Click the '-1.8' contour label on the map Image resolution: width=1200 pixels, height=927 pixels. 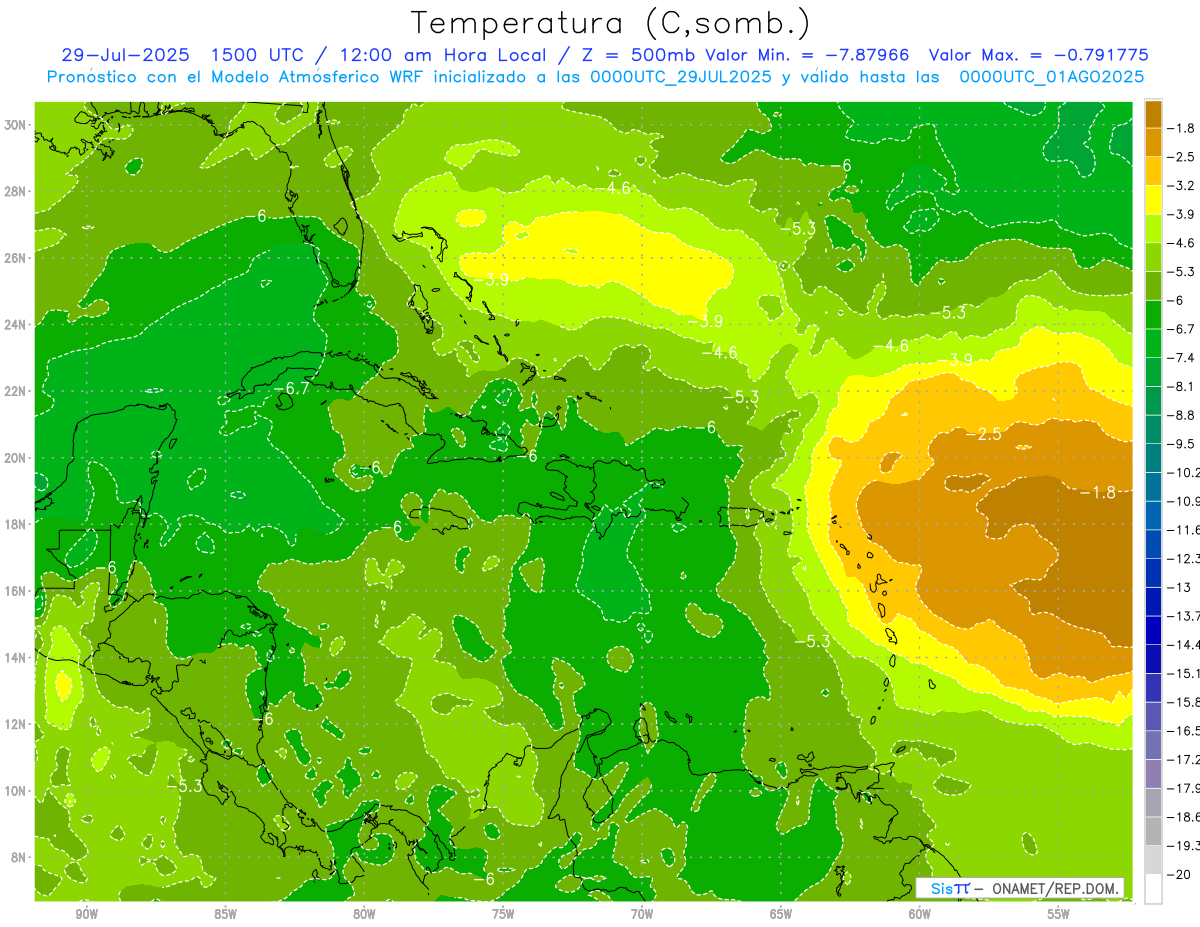click(1098, 492)
